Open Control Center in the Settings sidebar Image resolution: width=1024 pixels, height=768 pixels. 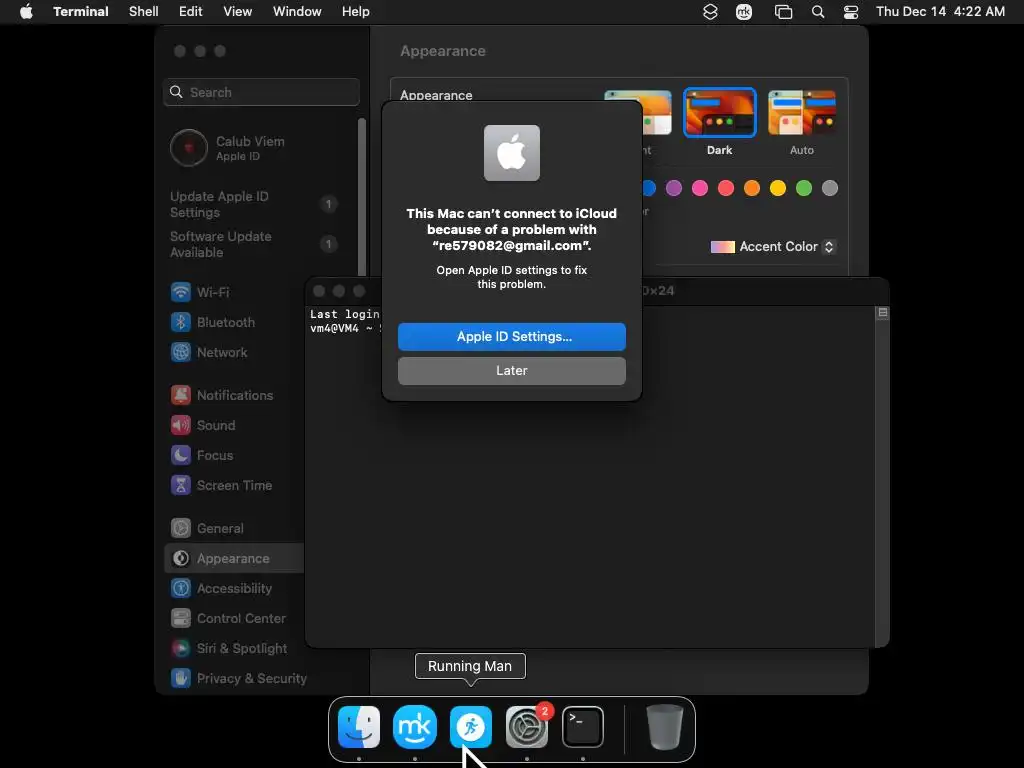(x=233, y=618)
